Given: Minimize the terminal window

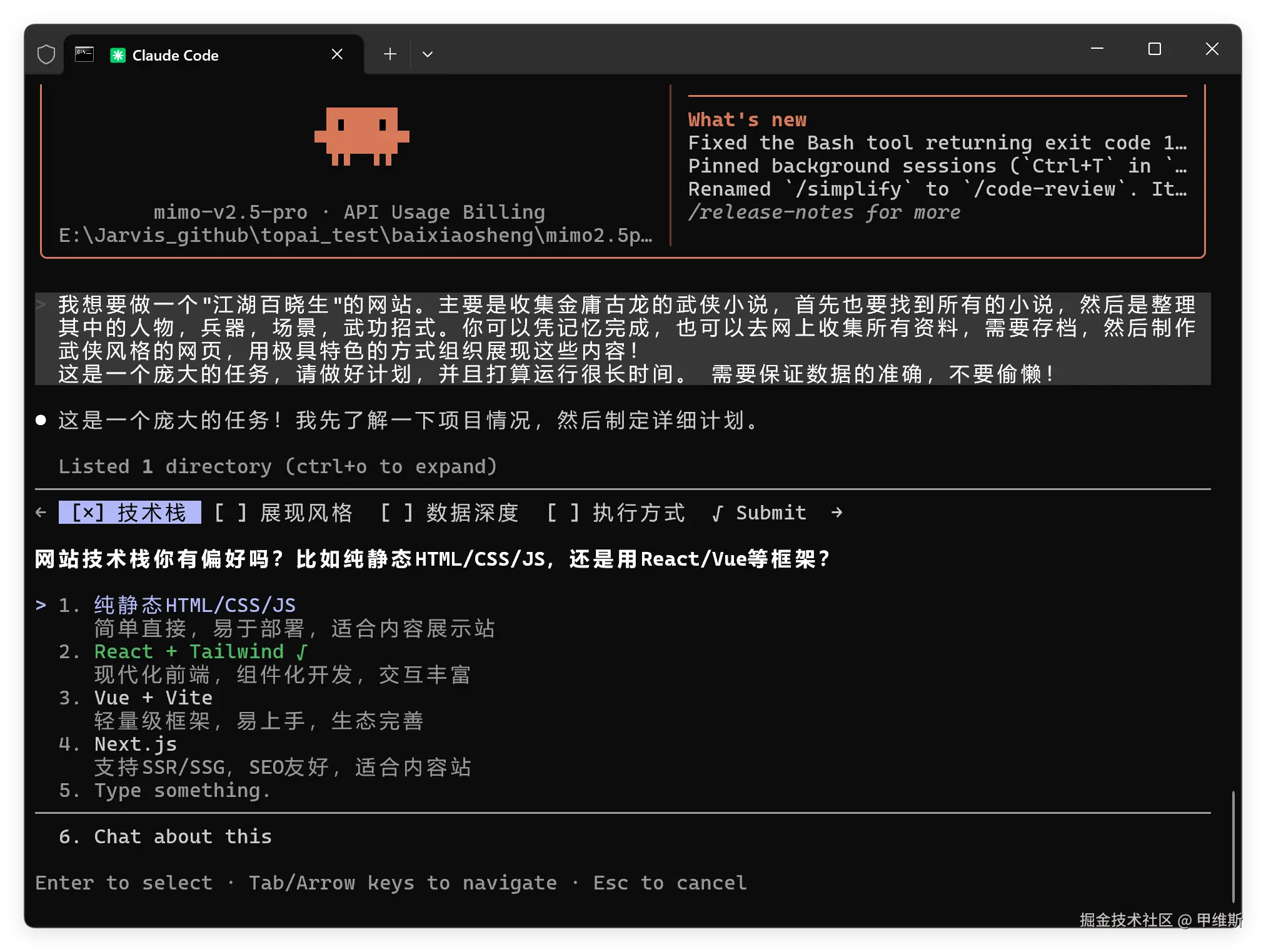Looking at the screenshot, I should click(x=1097, y=49).
